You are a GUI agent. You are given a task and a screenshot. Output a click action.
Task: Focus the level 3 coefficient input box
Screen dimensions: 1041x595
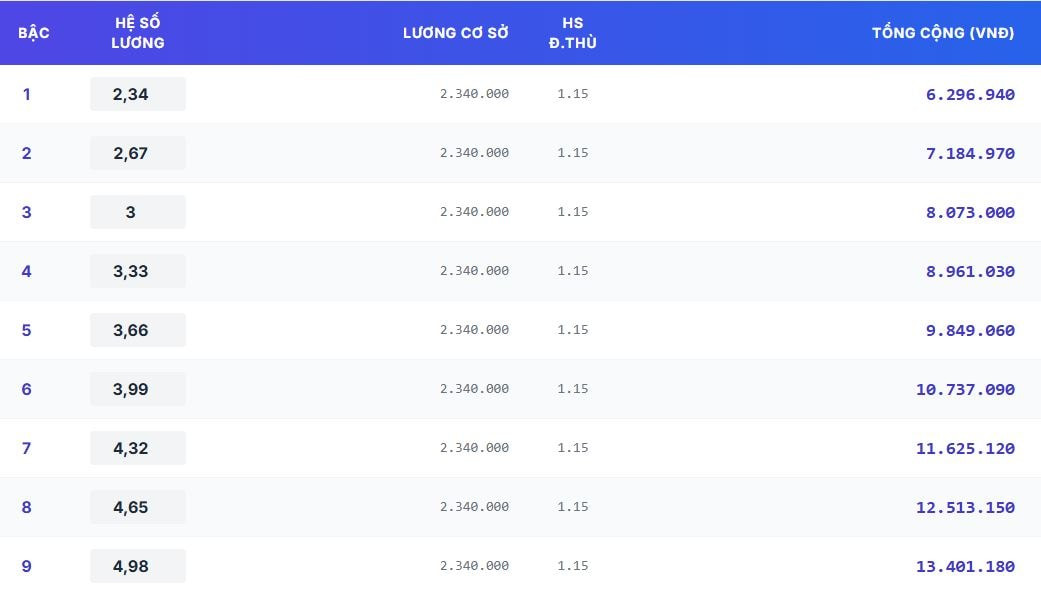pos(137,212)
